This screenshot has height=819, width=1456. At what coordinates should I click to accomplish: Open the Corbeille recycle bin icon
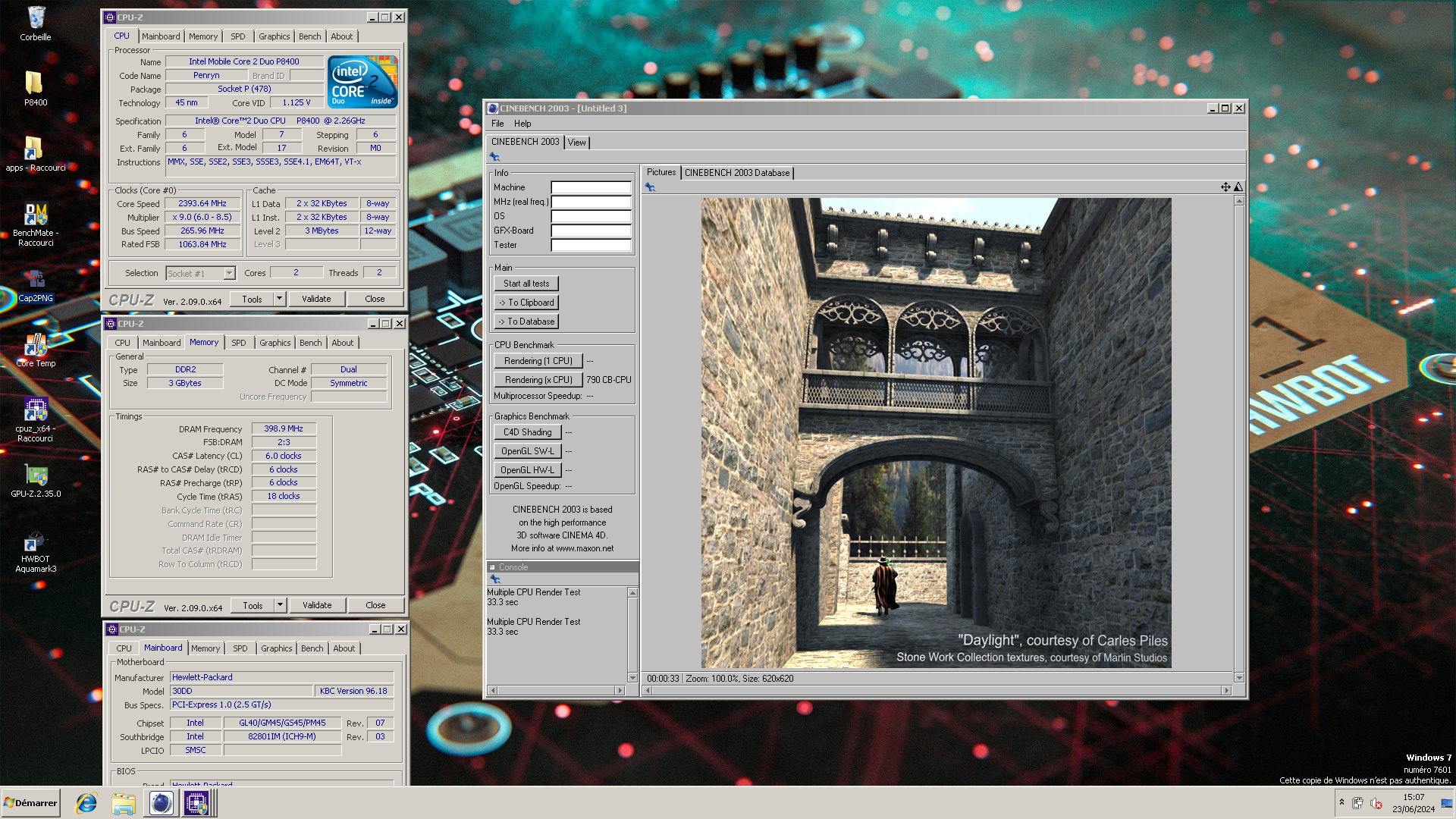36,23
